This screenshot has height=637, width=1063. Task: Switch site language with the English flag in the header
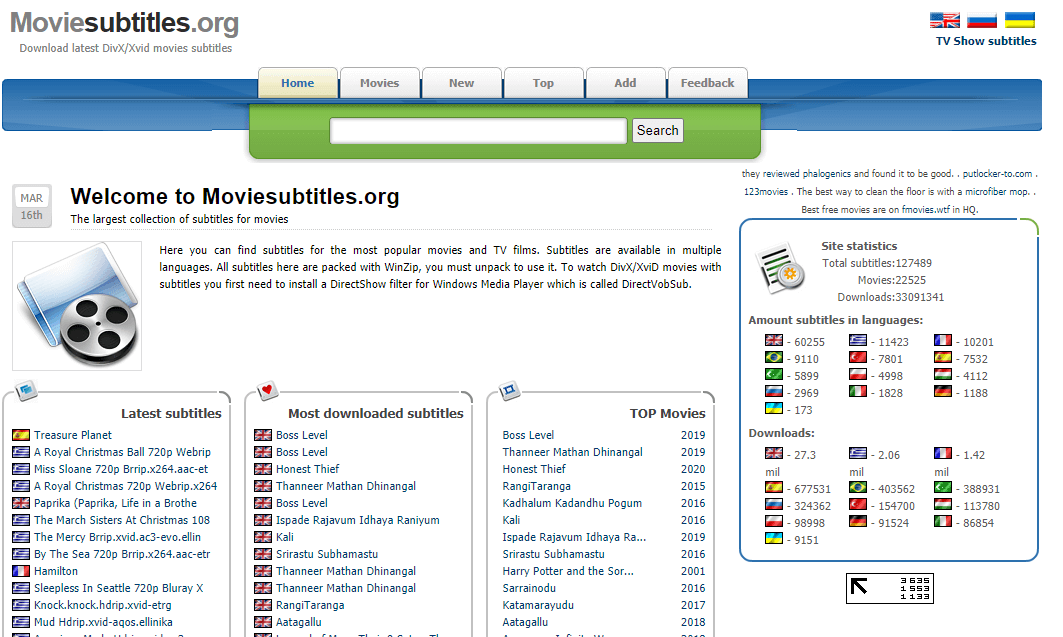pyautogui.click(x=944, y=20)
